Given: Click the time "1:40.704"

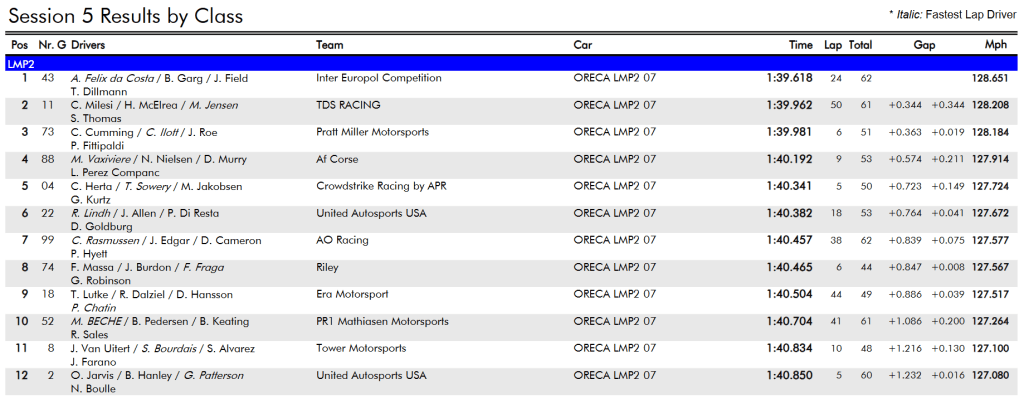Looking at the screenshot, I should pyautogui.click(x=790, y=322).
